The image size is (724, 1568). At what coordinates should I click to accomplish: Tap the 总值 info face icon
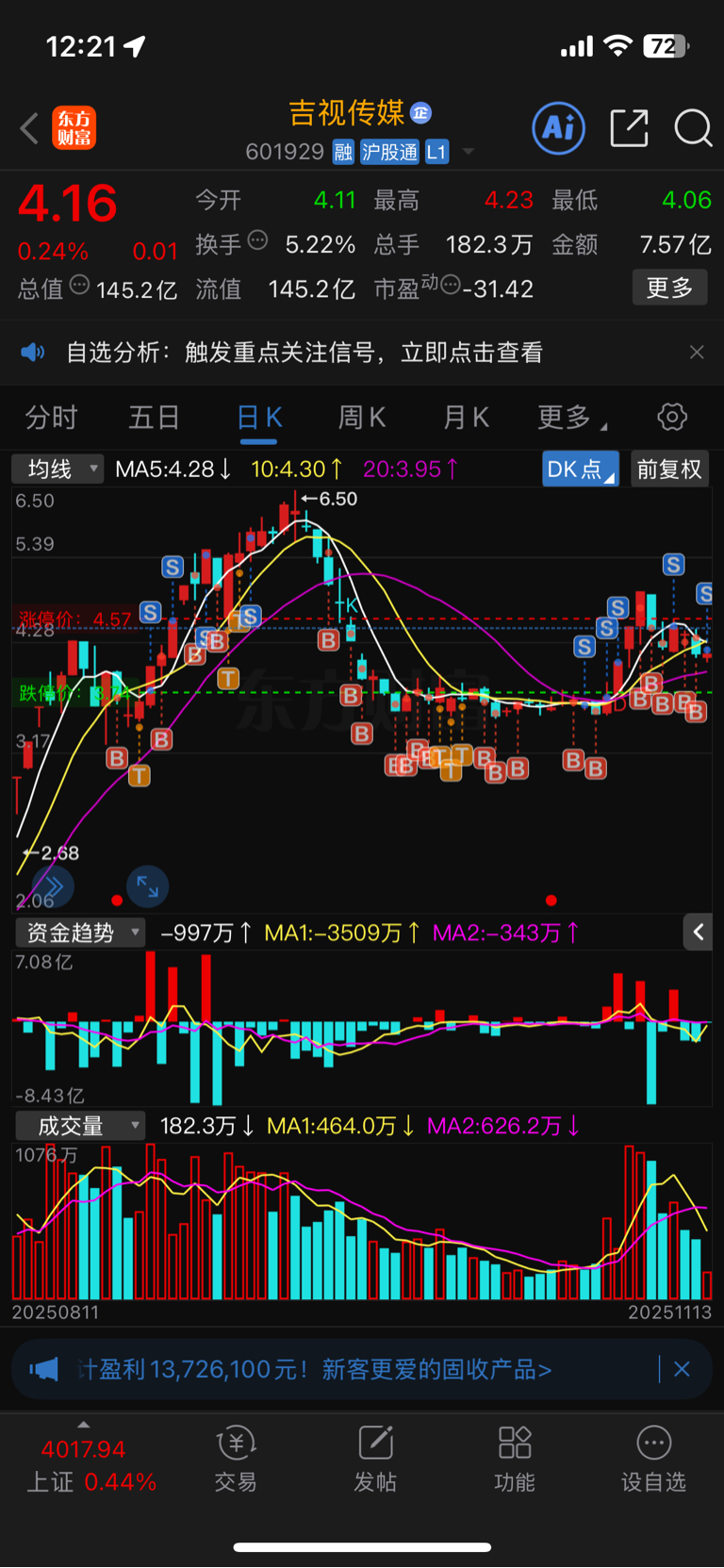click(x=79, y=285)
